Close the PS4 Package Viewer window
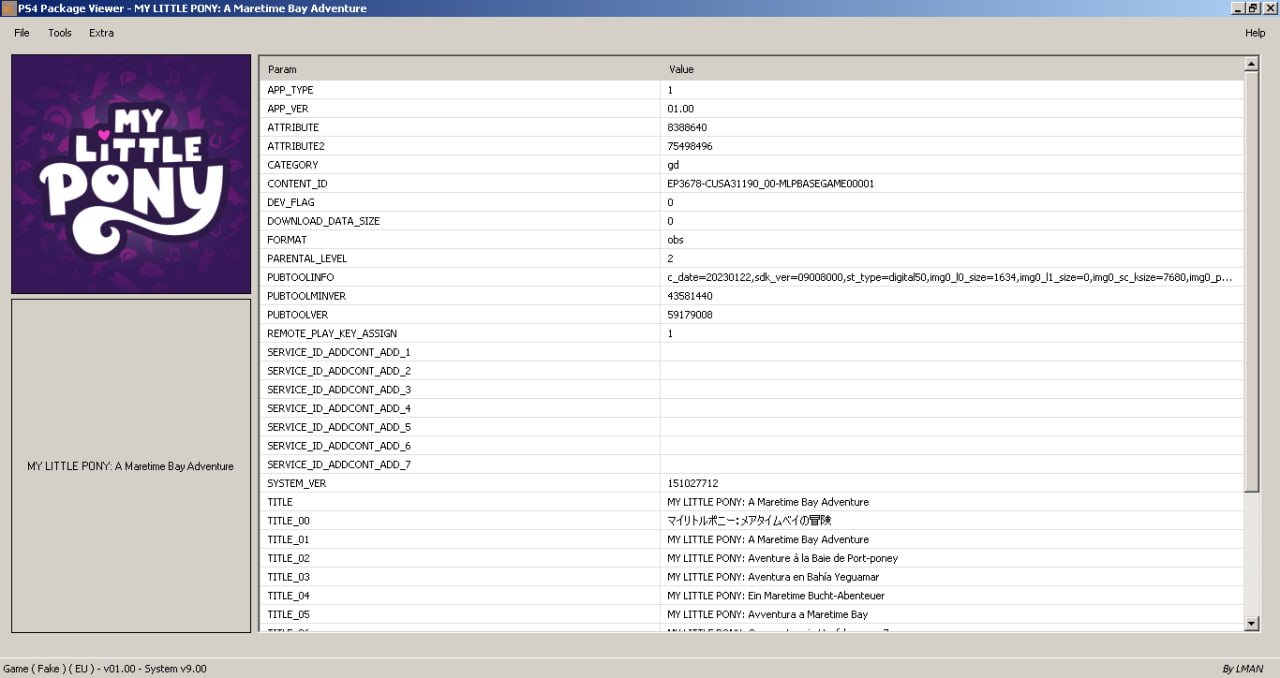1280x678 pixels. [x=1269, y=8]
